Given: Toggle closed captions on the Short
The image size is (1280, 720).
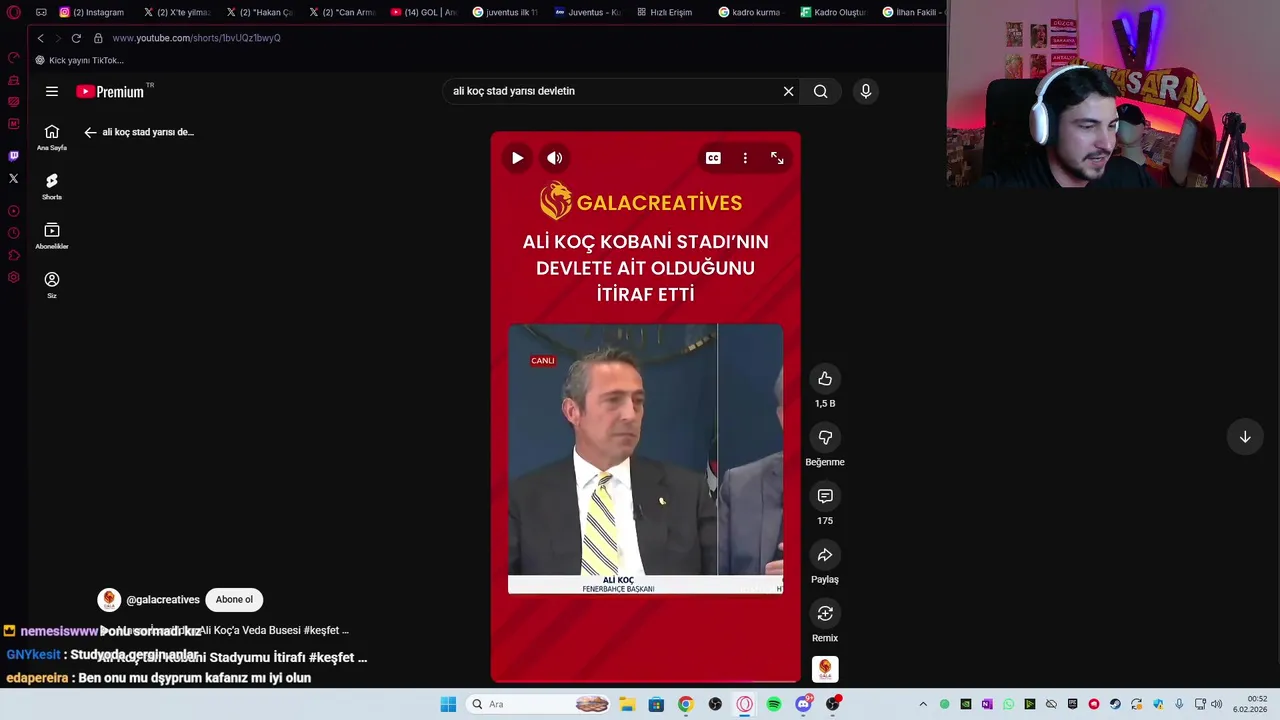Looking at the screenshot, I should [713, 158].
